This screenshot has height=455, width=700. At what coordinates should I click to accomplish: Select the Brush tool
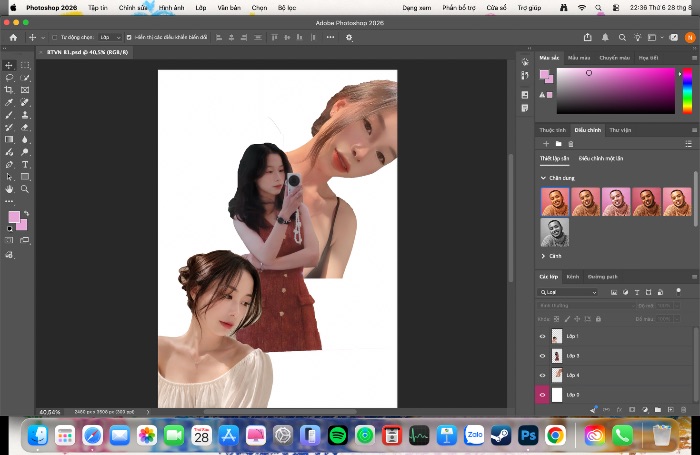(8, 115)
